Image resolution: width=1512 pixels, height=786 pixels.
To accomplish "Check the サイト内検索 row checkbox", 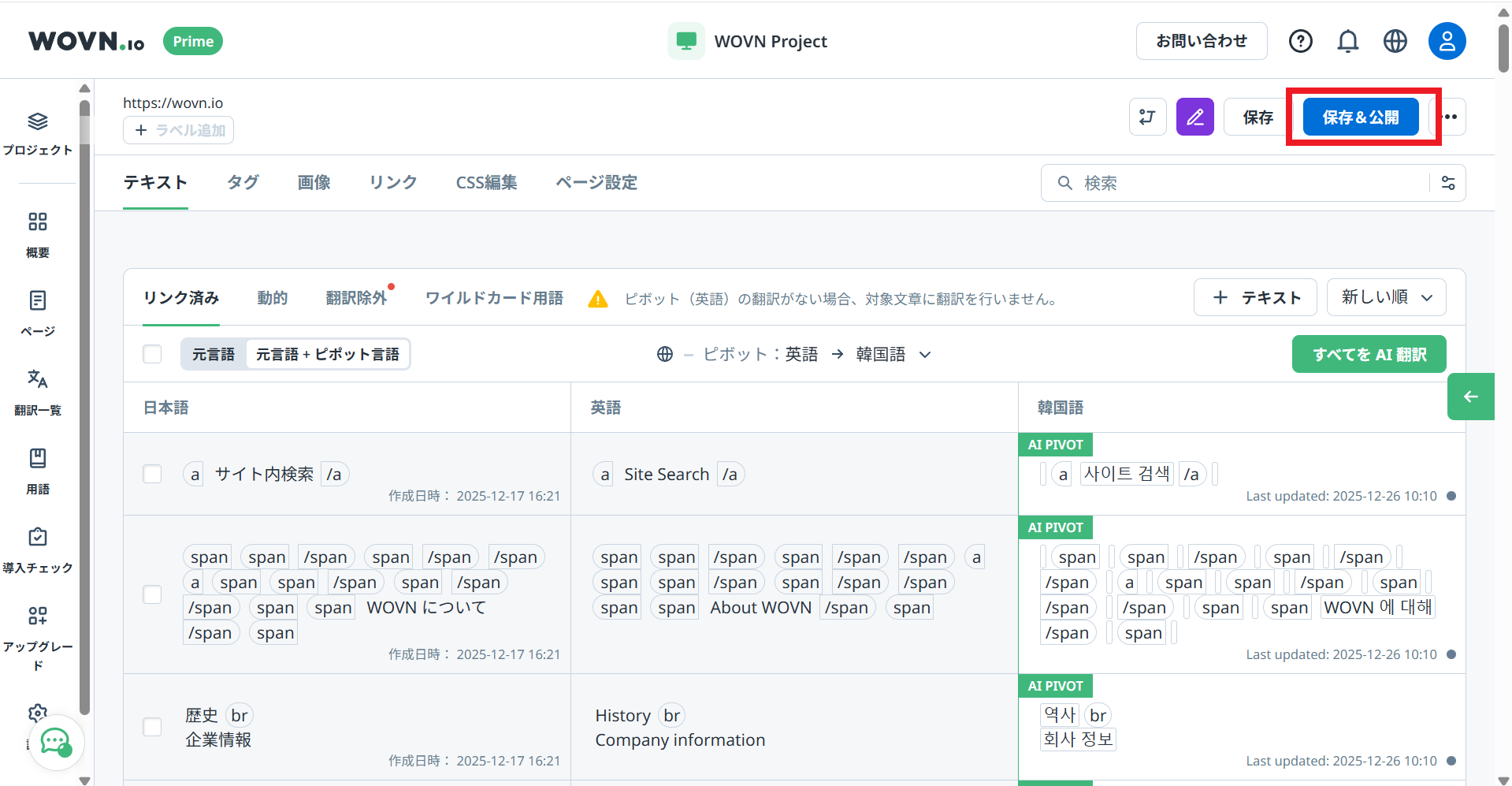I will click(152, 474).
